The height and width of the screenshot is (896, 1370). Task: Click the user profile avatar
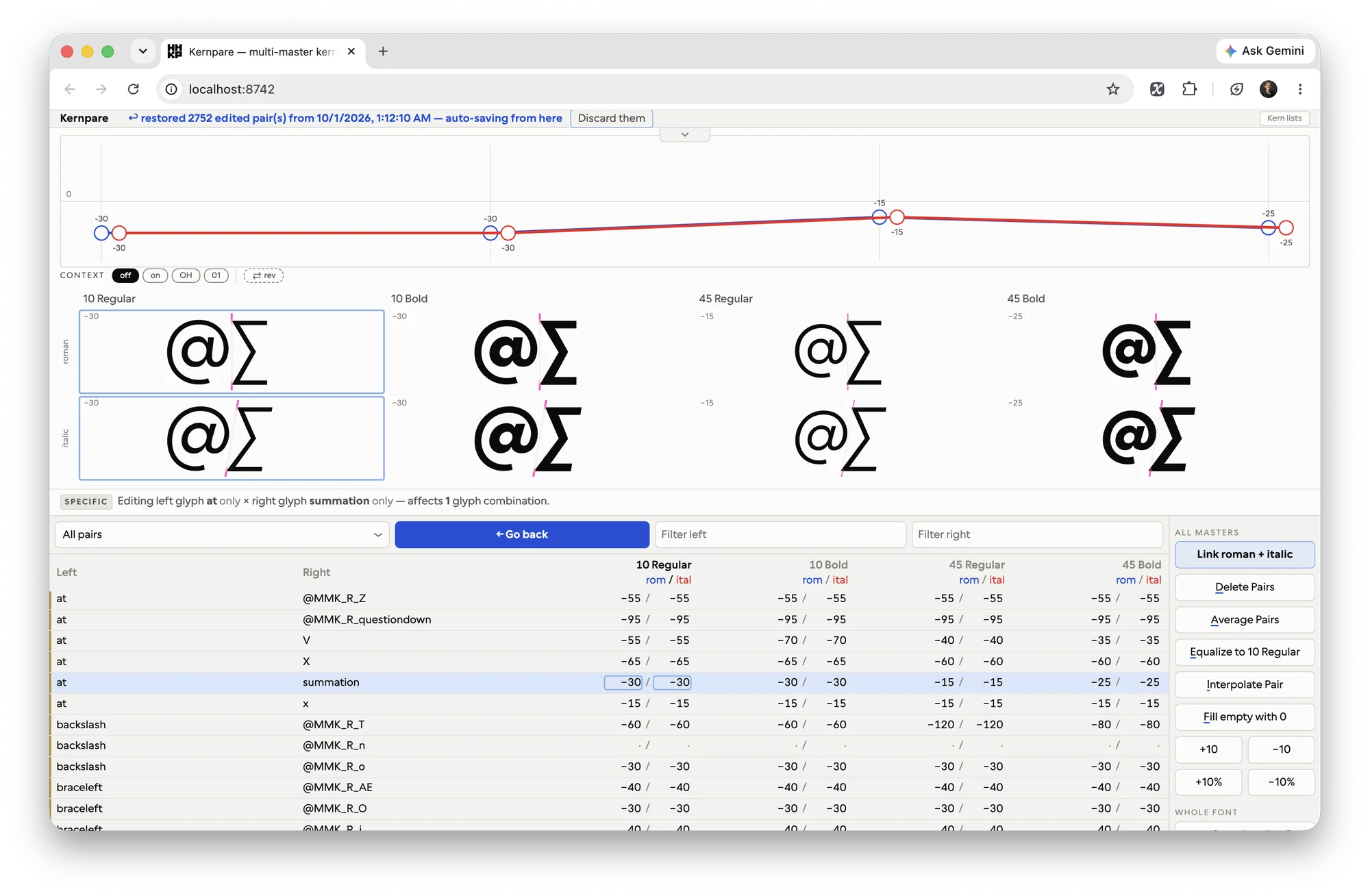[x=1268, y=89]
